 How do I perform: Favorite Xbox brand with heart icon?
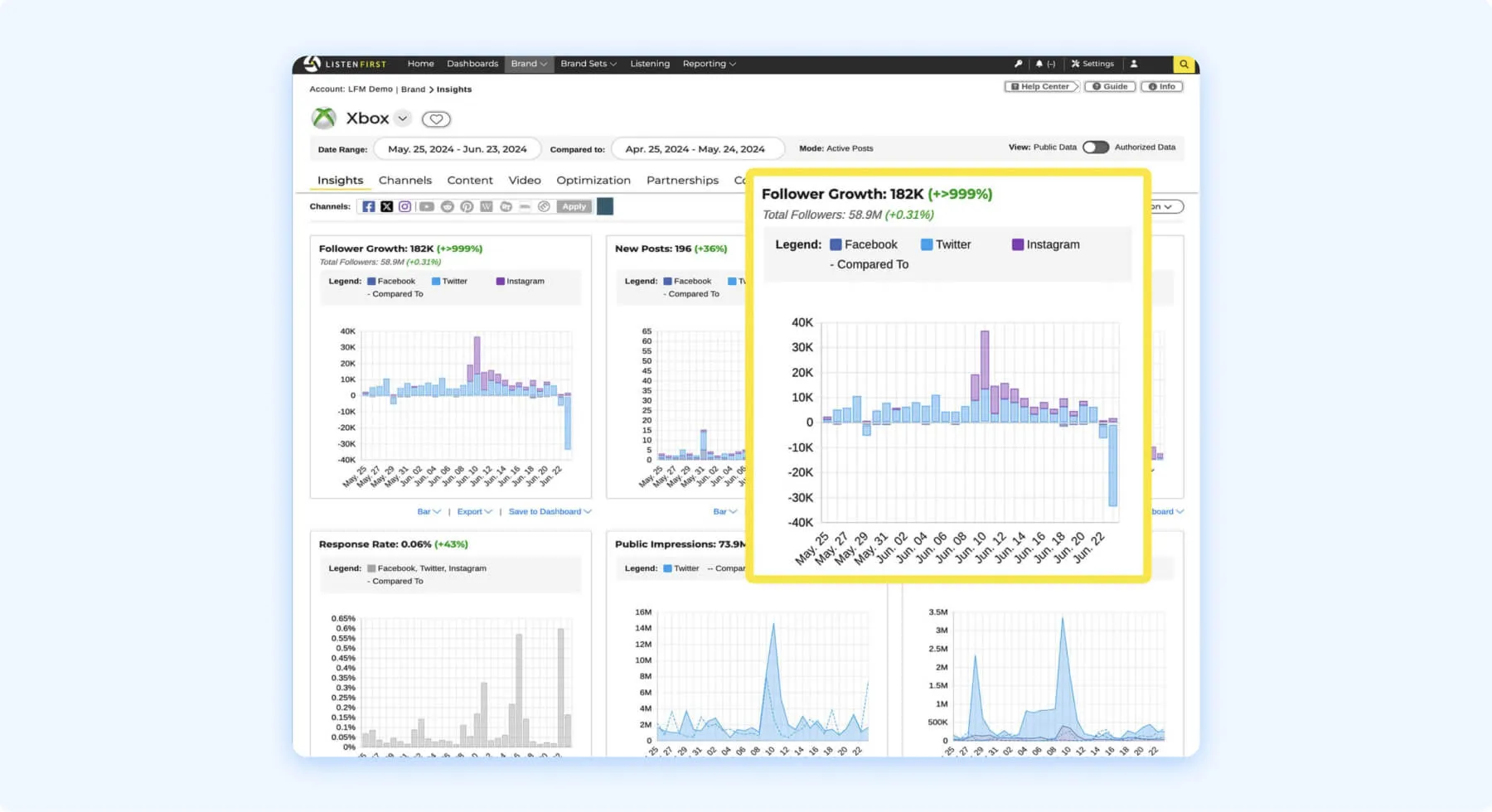436,119
